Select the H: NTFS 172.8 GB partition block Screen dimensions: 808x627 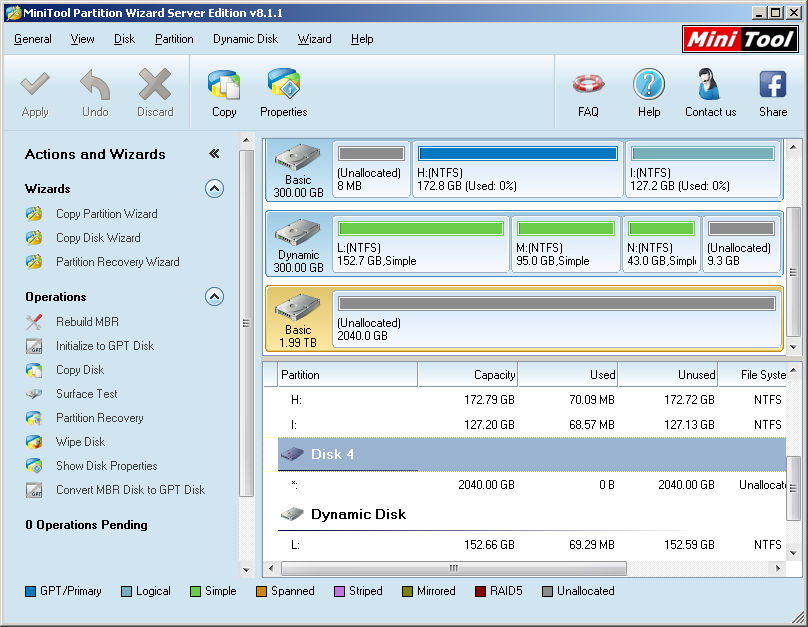[518, 170]
